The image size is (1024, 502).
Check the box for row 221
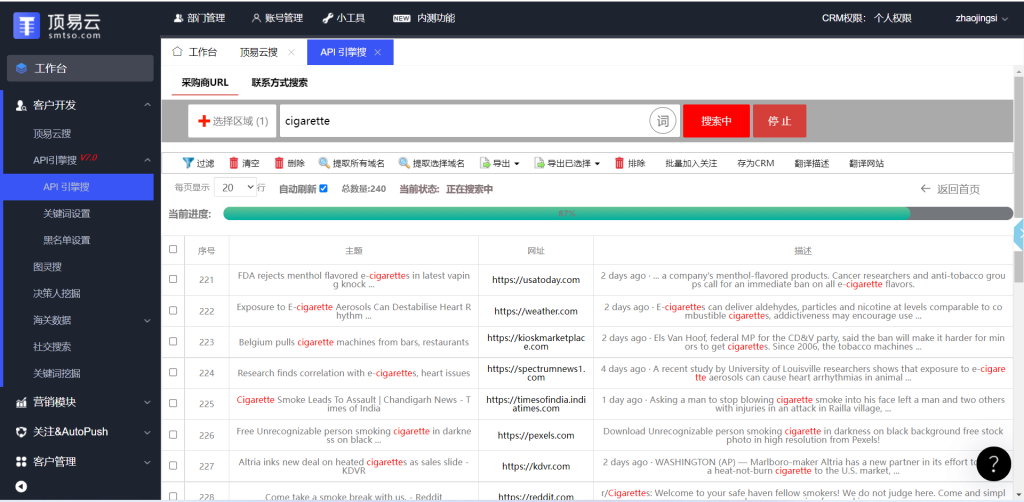(173, 279)
